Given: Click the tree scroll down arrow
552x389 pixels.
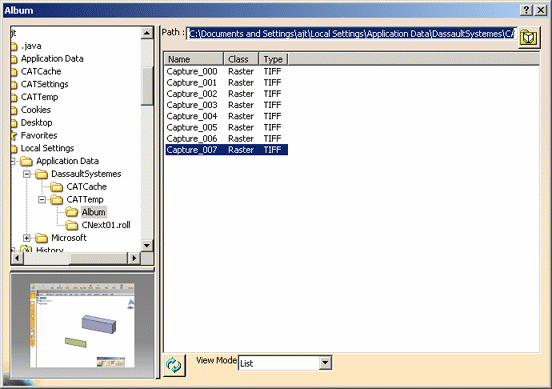Looking at the screenshot, I should [x=147, y=245].
